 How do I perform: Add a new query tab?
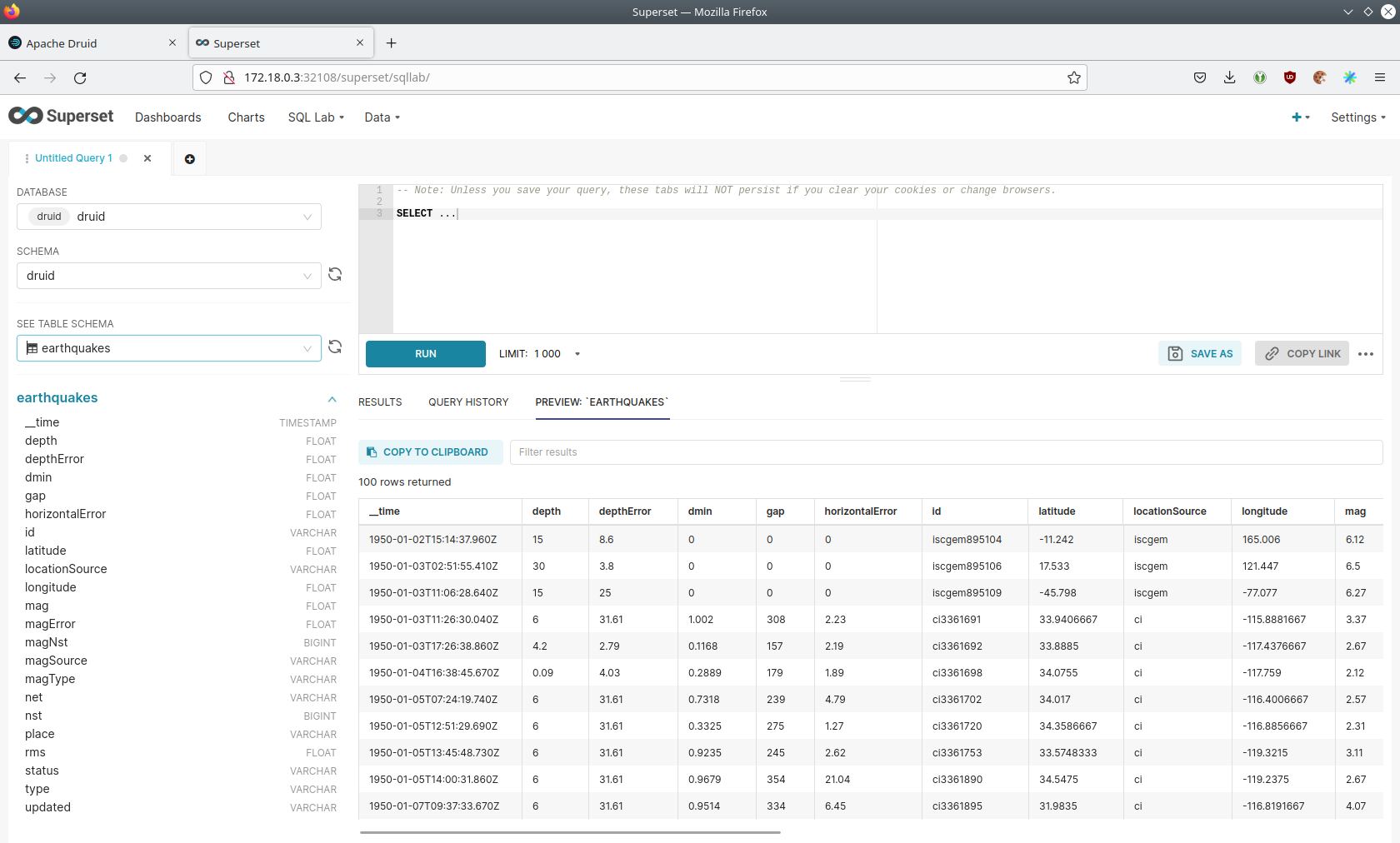(x=189, y=159)
